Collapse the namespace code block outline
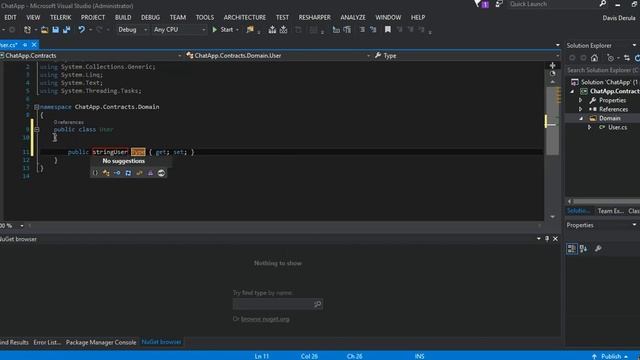Viewport: 640px width, 360px height. (37, 107)
